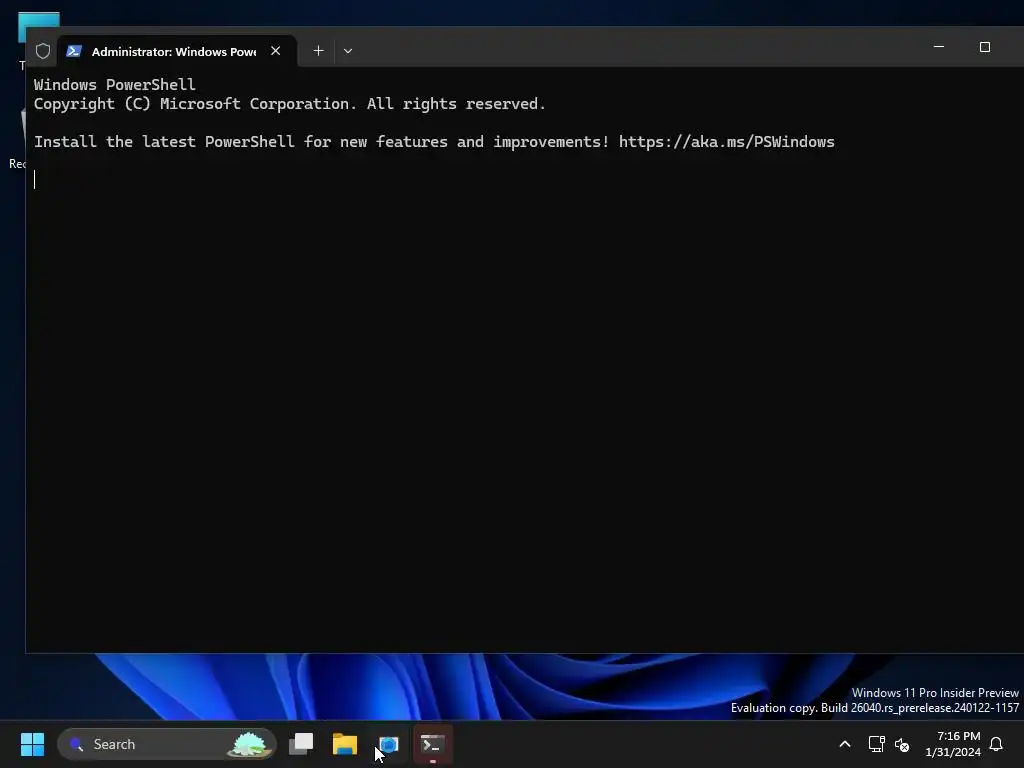Viewport: 1024px width, 768px height.
Task: Open notifications bell icon
Action: [x=996, y=744]
